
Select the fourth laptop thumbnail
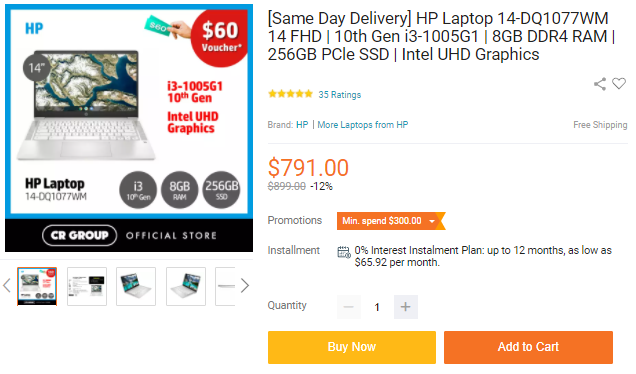(x=186, y=286)
